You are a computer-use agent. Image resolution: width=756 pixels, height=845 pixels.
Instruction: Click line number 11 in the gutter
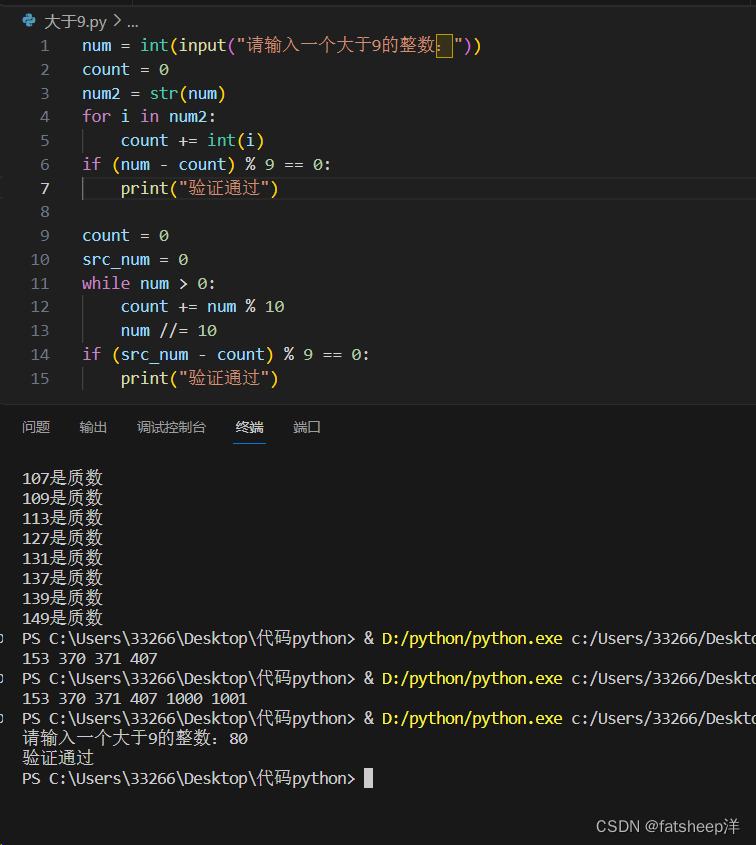(40, 283)
